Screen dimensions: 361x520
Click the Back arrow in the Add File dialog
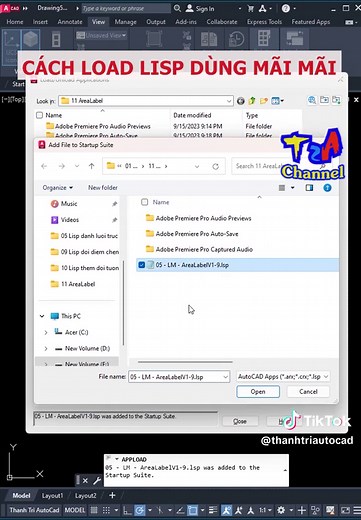coord(44,166)
